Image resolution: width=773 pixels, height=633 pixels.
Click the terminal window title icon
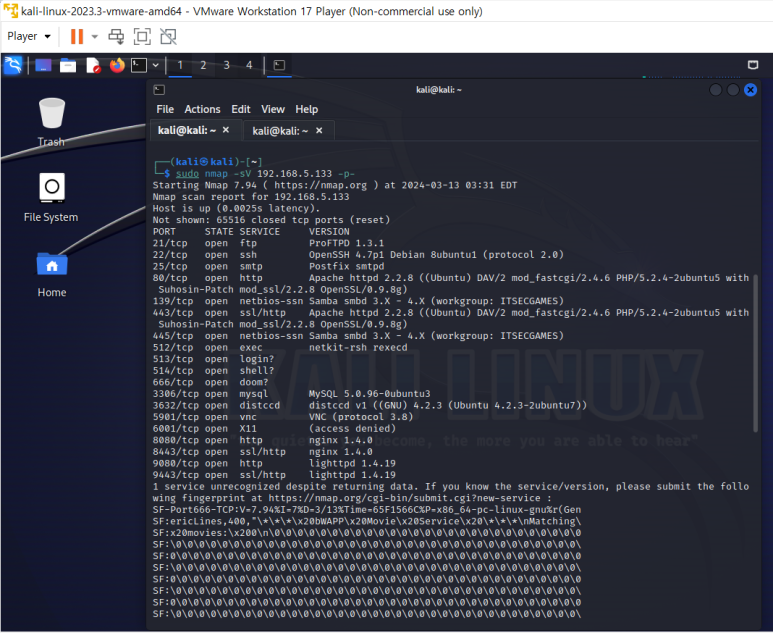pos(159,90)
